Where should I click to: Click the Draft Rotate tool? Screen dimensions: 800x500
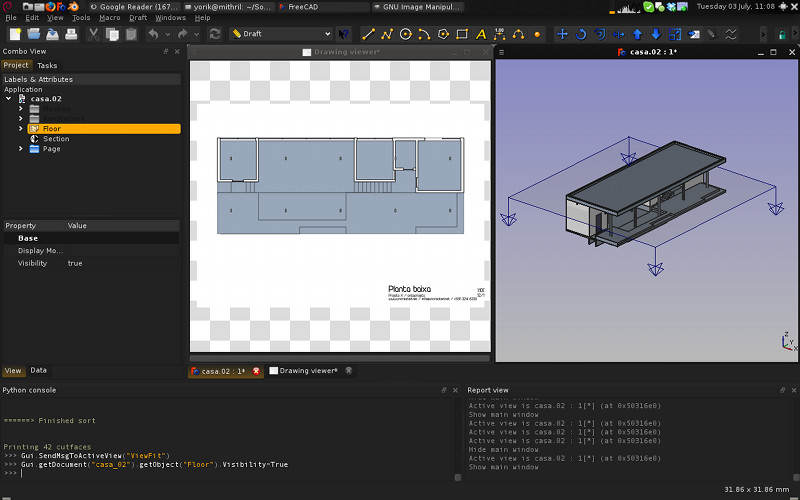click(x=581, y=34)
